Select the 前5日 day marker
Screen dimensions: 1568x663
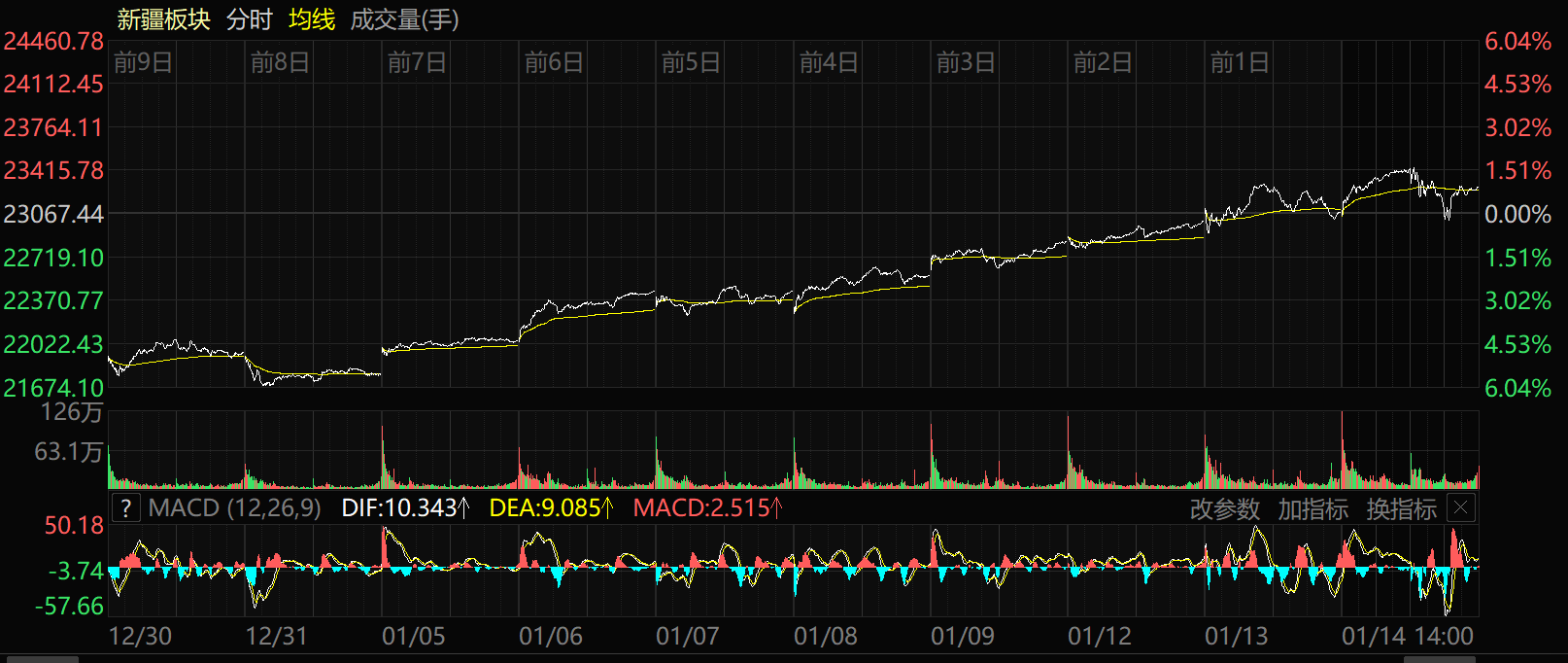pyautogui.click(x=691, y=63)
